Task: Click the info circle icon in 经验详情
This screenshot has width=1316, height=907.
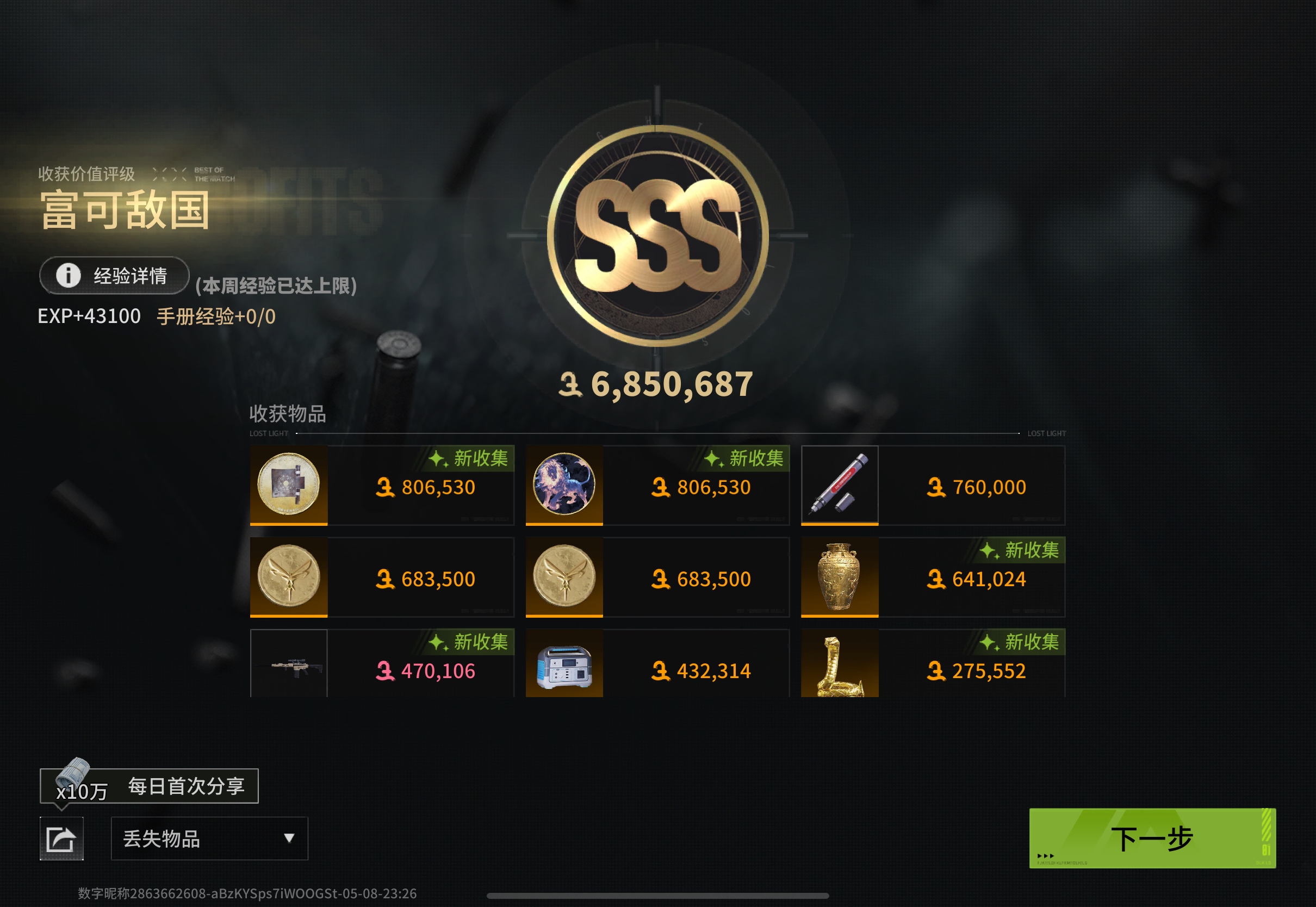Action: click(x=68, y=276)
